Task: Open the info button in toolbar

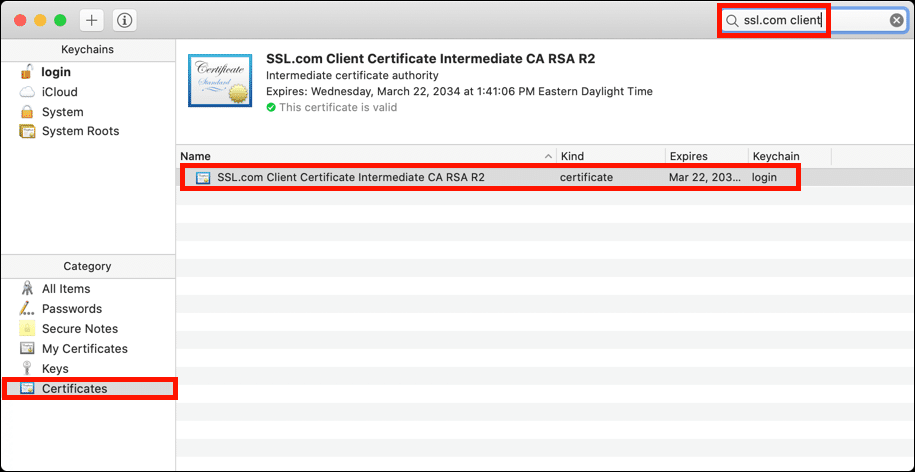Action: coord(124,20)
